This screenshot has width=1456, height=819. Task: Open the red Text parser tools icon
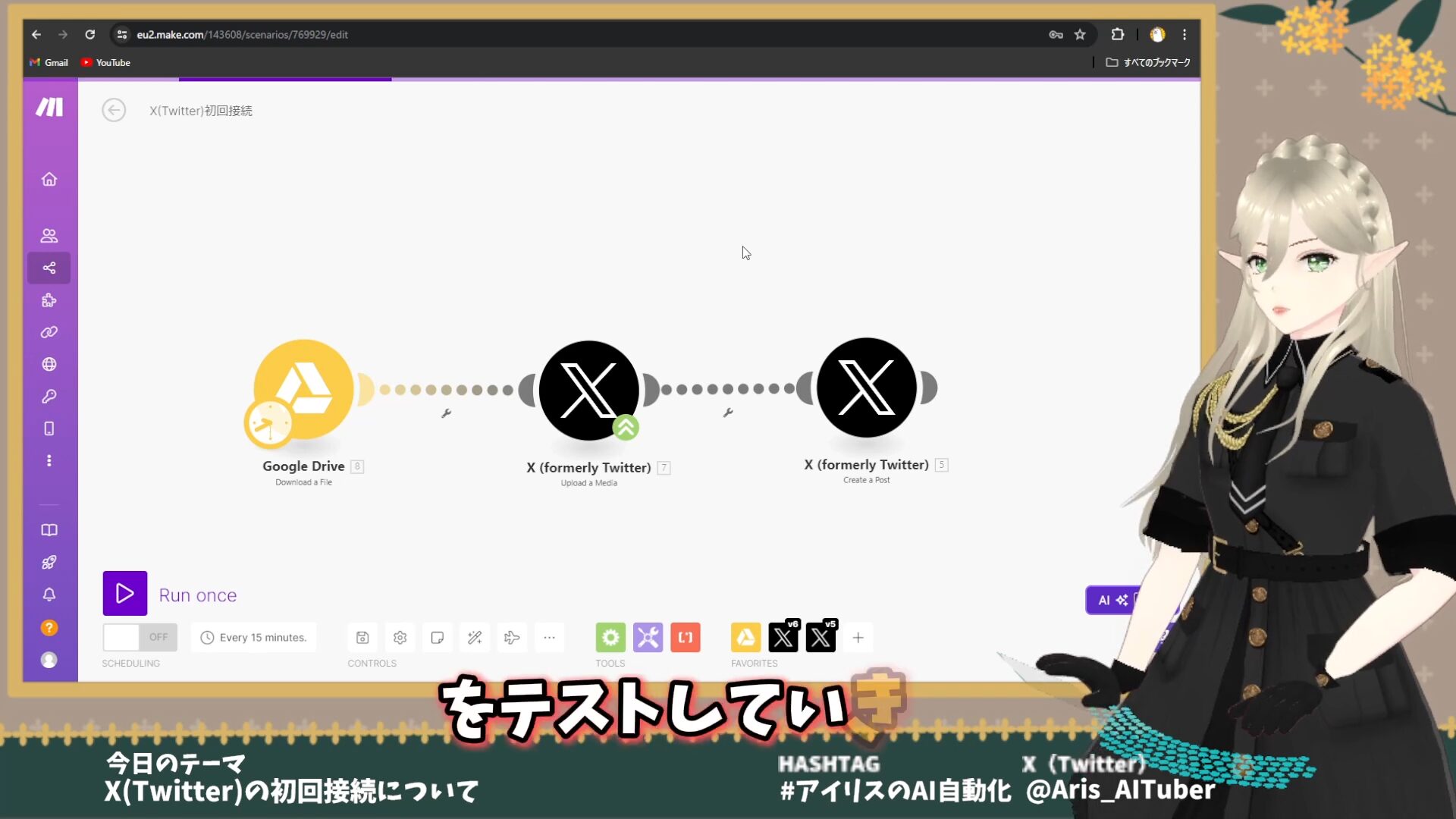point(686,638)
